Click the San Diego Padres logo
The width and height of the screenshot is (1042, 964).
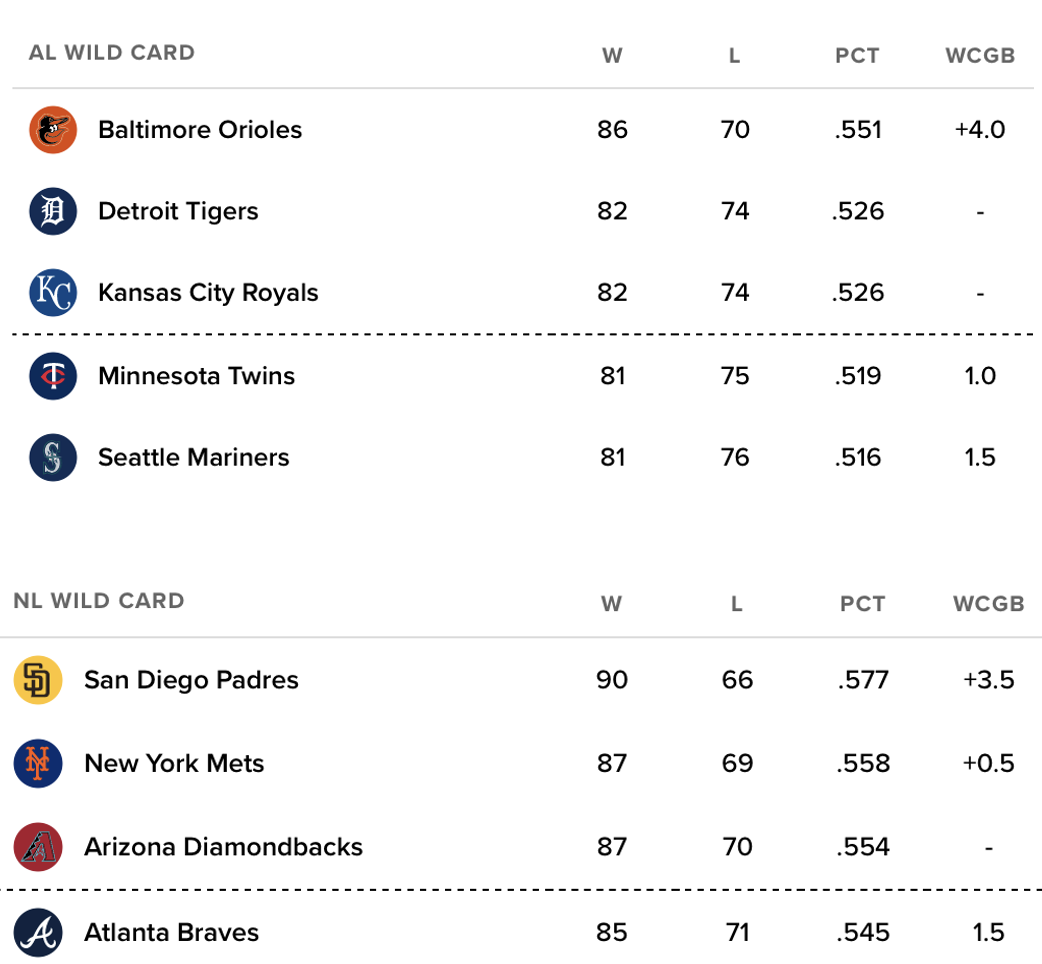pyautogui.click(x=38, y=681)
